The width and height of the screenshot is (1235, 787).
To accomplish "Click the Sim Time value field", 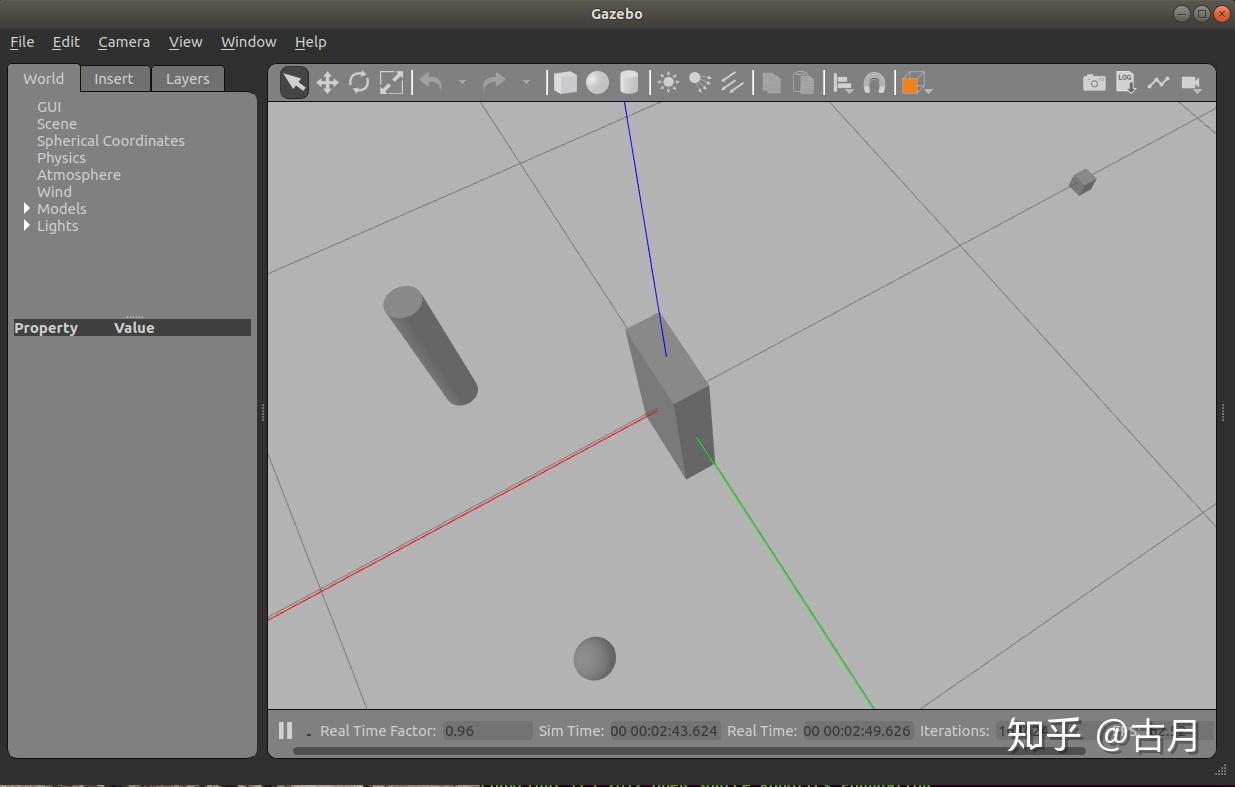I will tap(664, 731).
